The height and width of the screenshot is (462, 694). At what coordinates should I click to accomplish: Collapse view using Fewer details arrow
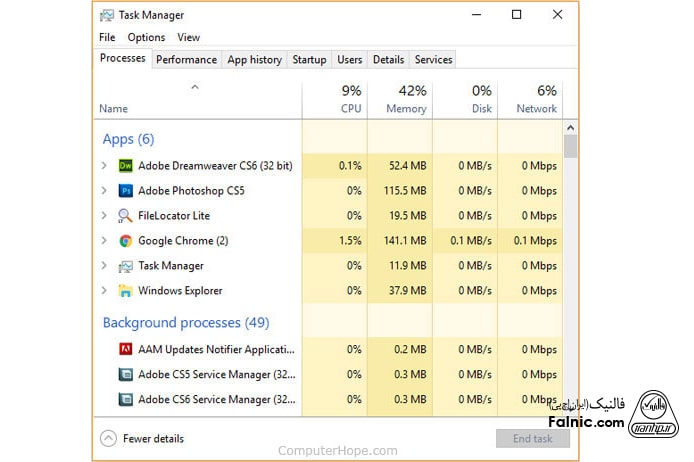tap(108, 438)
